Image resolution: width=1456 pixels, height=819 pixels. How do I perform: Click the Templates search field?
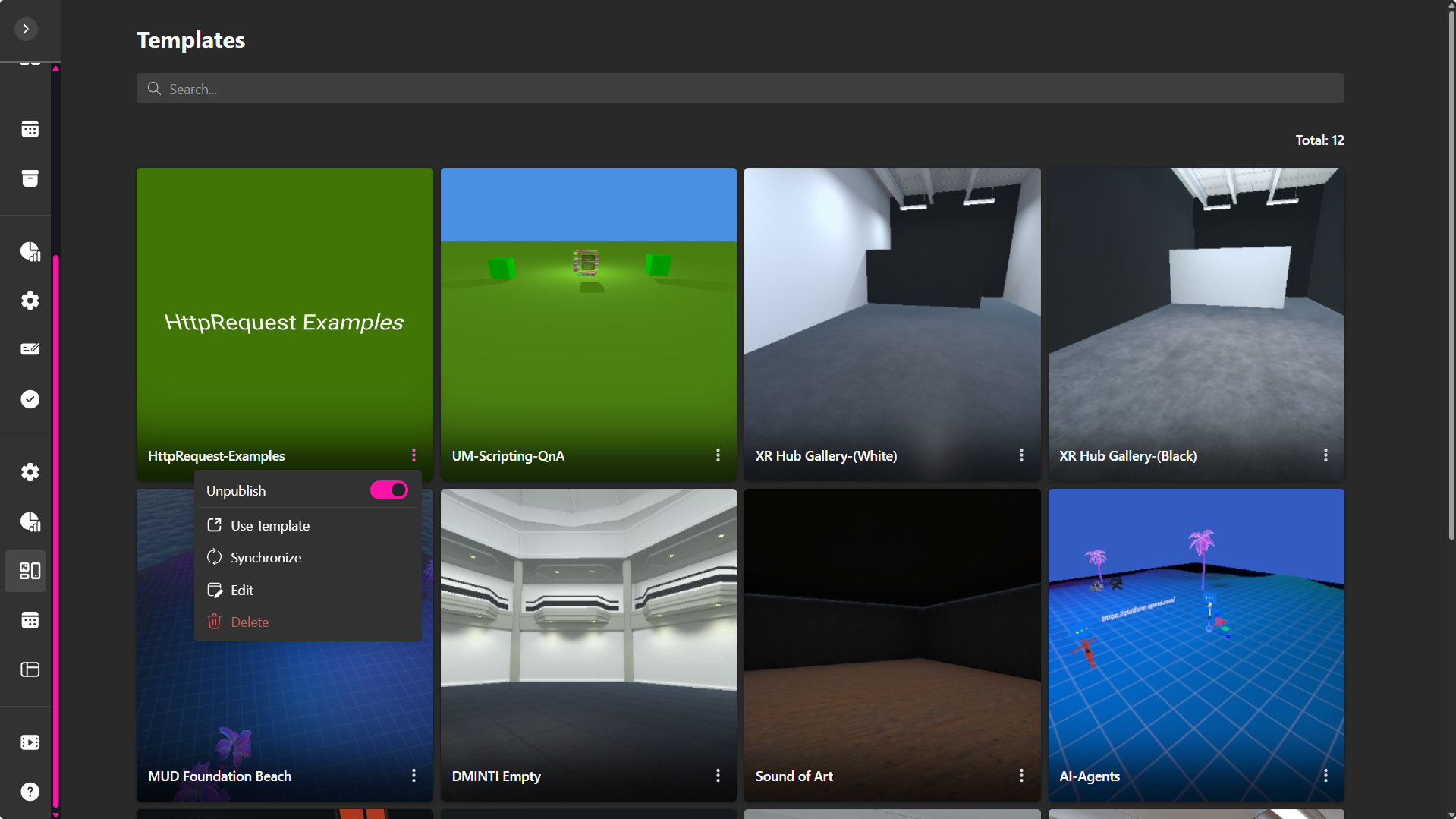pos(740,89)
